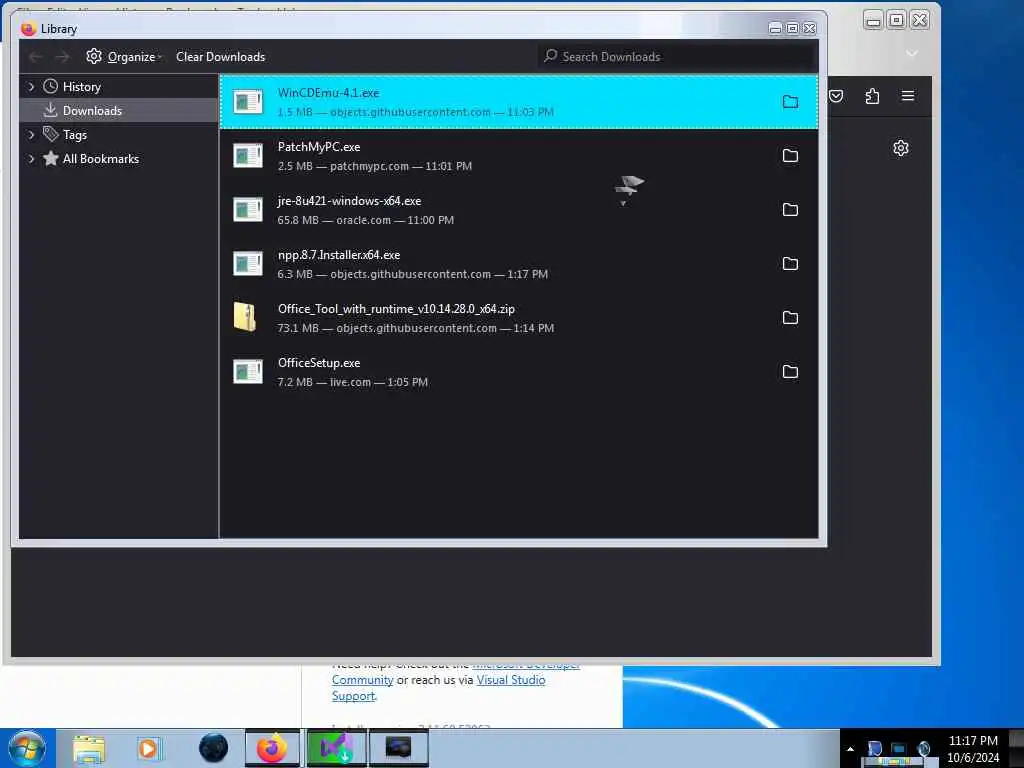
Task: Show hidden system tray icons arrow
Action: (x=850, y=749)
